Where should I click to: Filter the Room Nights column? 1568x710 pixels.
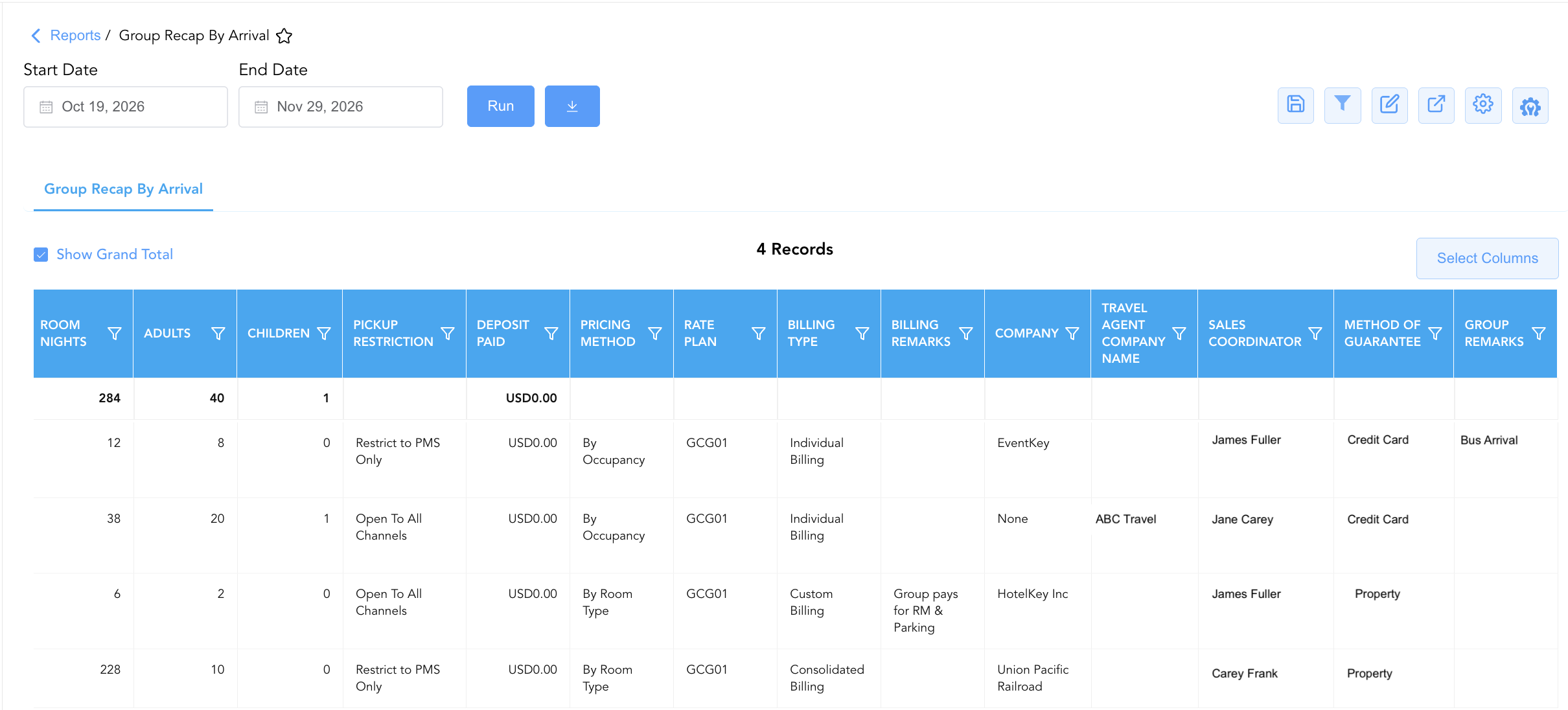pos(115,333)
